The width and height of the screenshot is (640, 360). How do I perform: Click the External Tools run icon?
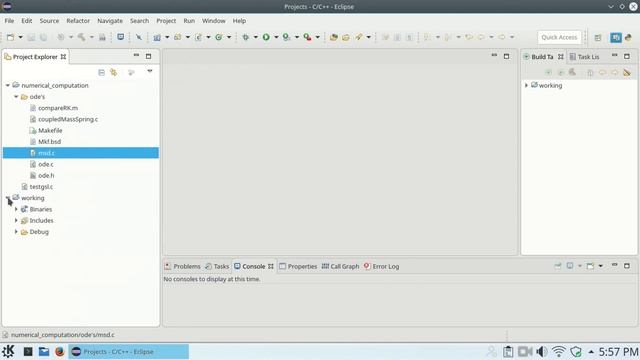tap(307, 37)
